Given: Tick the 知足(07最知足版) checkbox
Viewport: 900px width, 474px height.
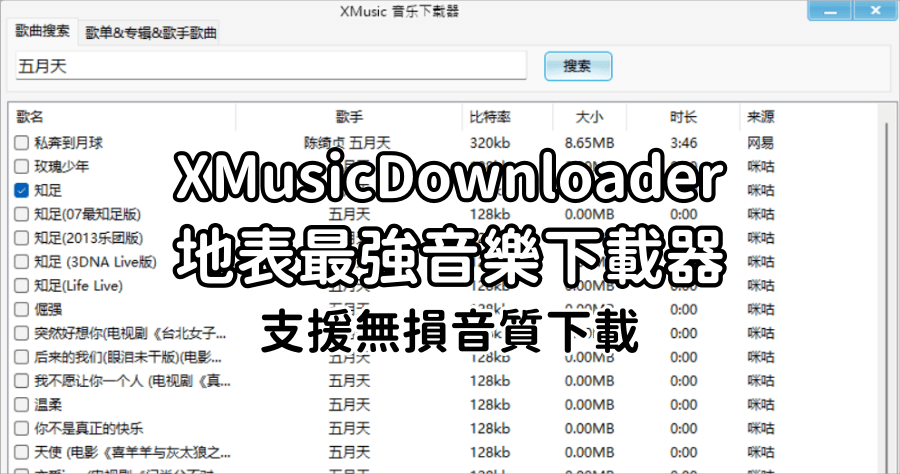Looking at the screenshot, I should coord(22,214).
